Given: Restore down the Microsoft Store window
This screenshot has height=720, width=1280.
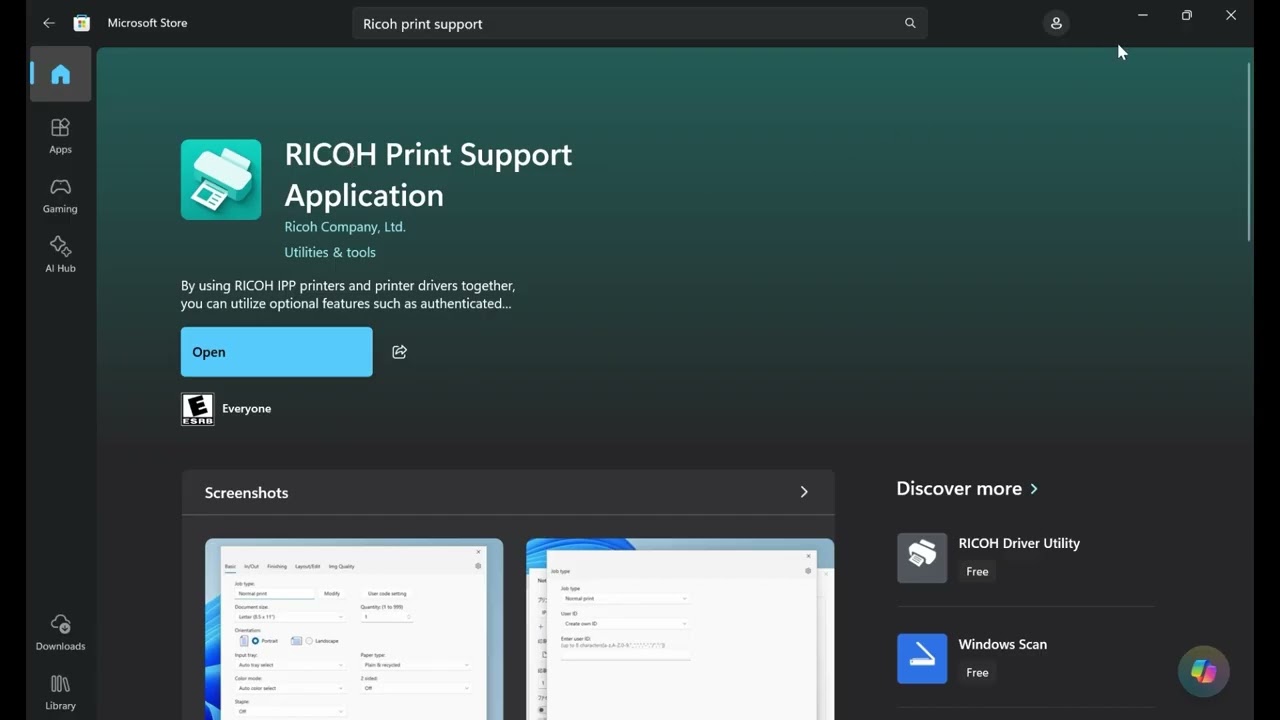Looking at the screenshot, I should [1186, 15].
